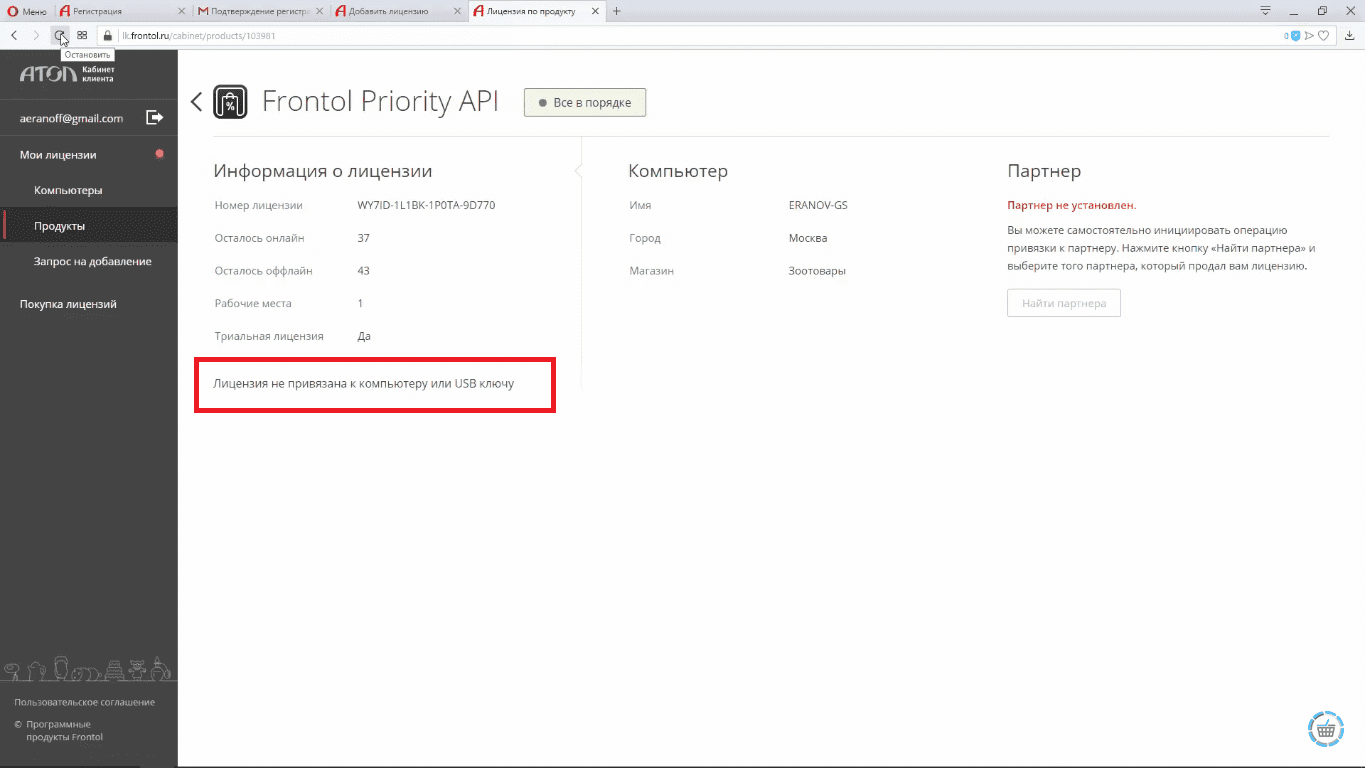Click the Партнер не установлен message
1366x768 pixels.
click(1071, 205)
